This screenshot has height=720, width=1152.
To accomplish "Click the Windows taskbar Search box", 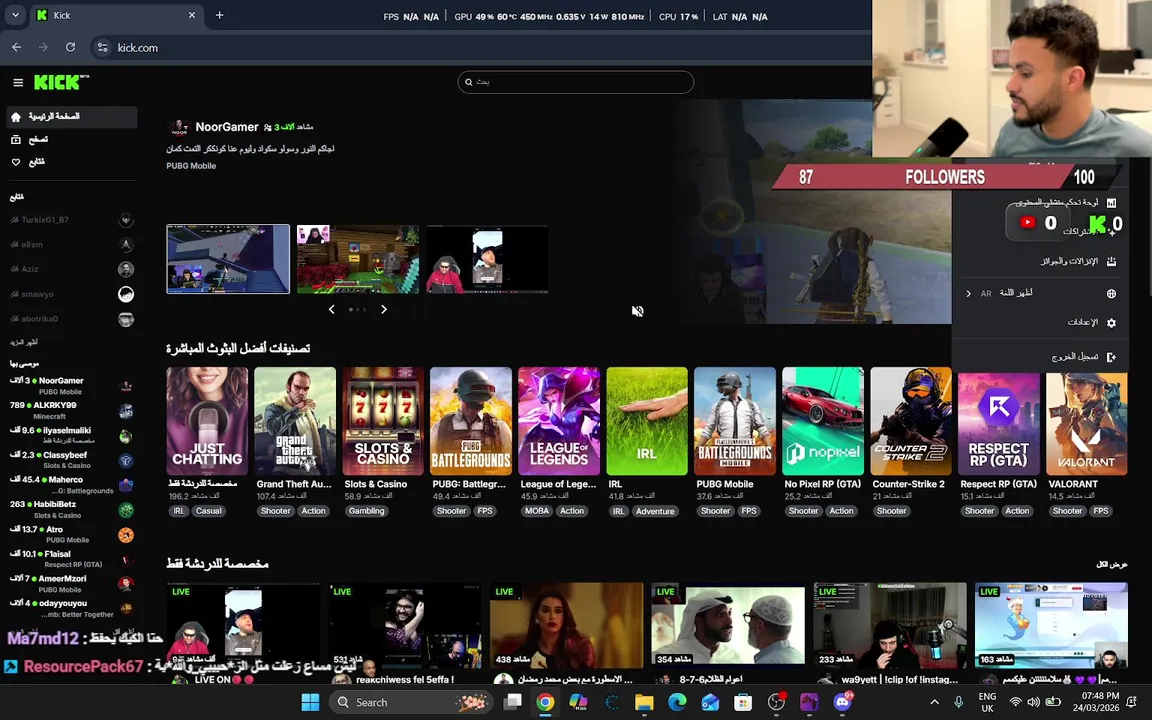I will [410, 702].
